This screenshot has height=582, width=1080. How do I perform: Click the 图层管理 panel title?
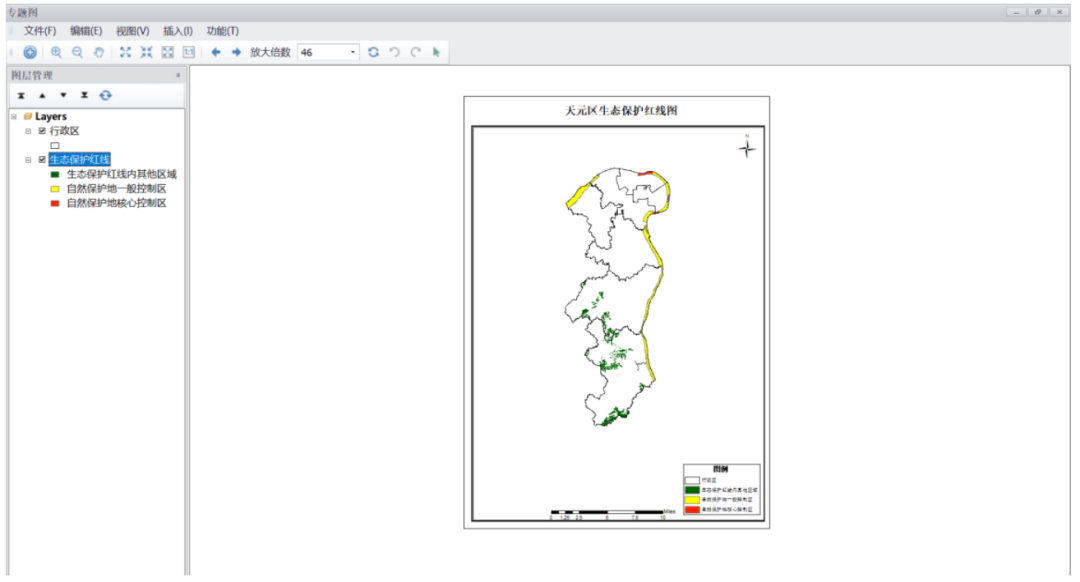tap(32, 75)
